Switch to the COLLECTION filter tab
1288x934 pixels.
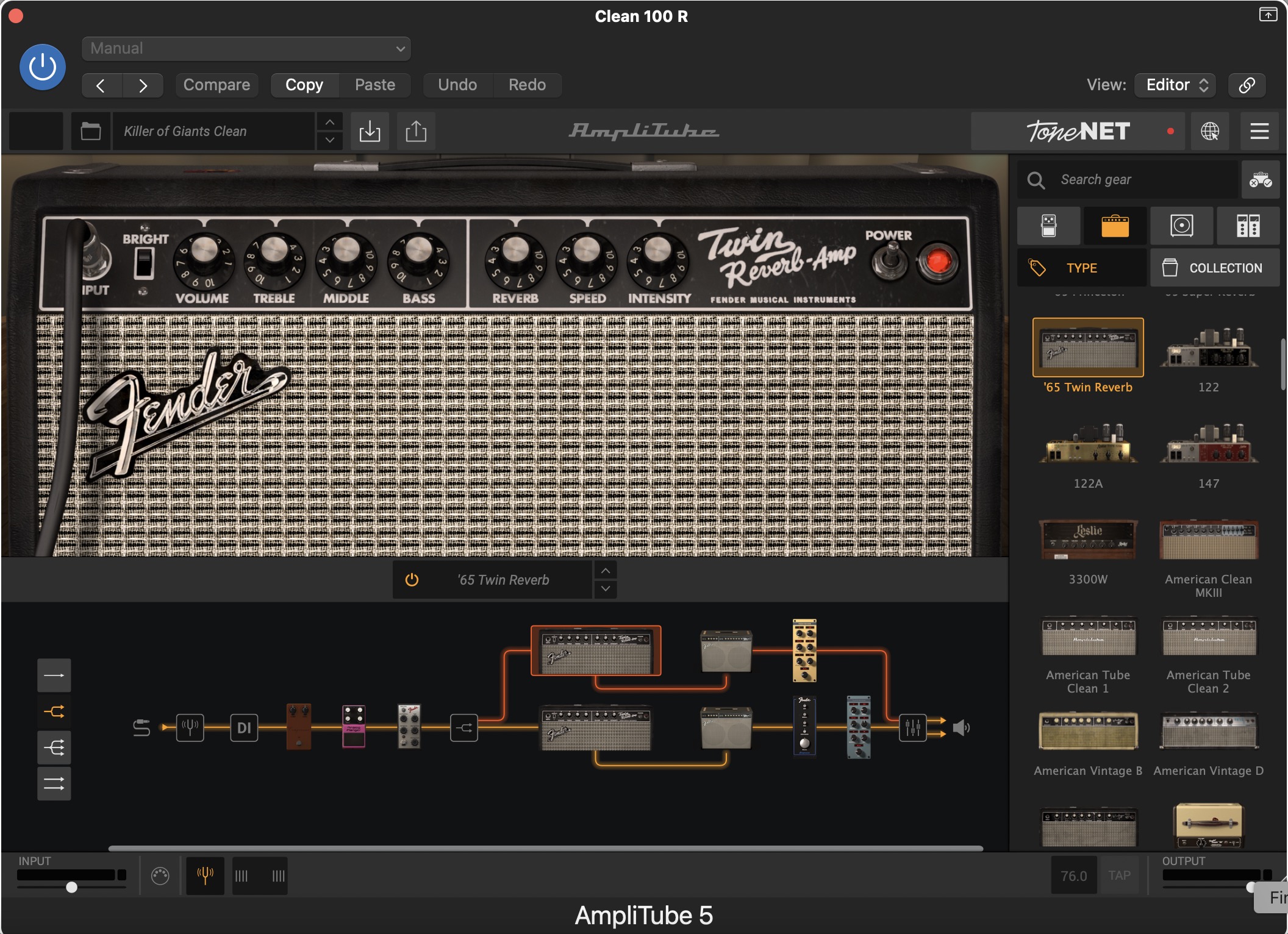tap(1215, 268)
